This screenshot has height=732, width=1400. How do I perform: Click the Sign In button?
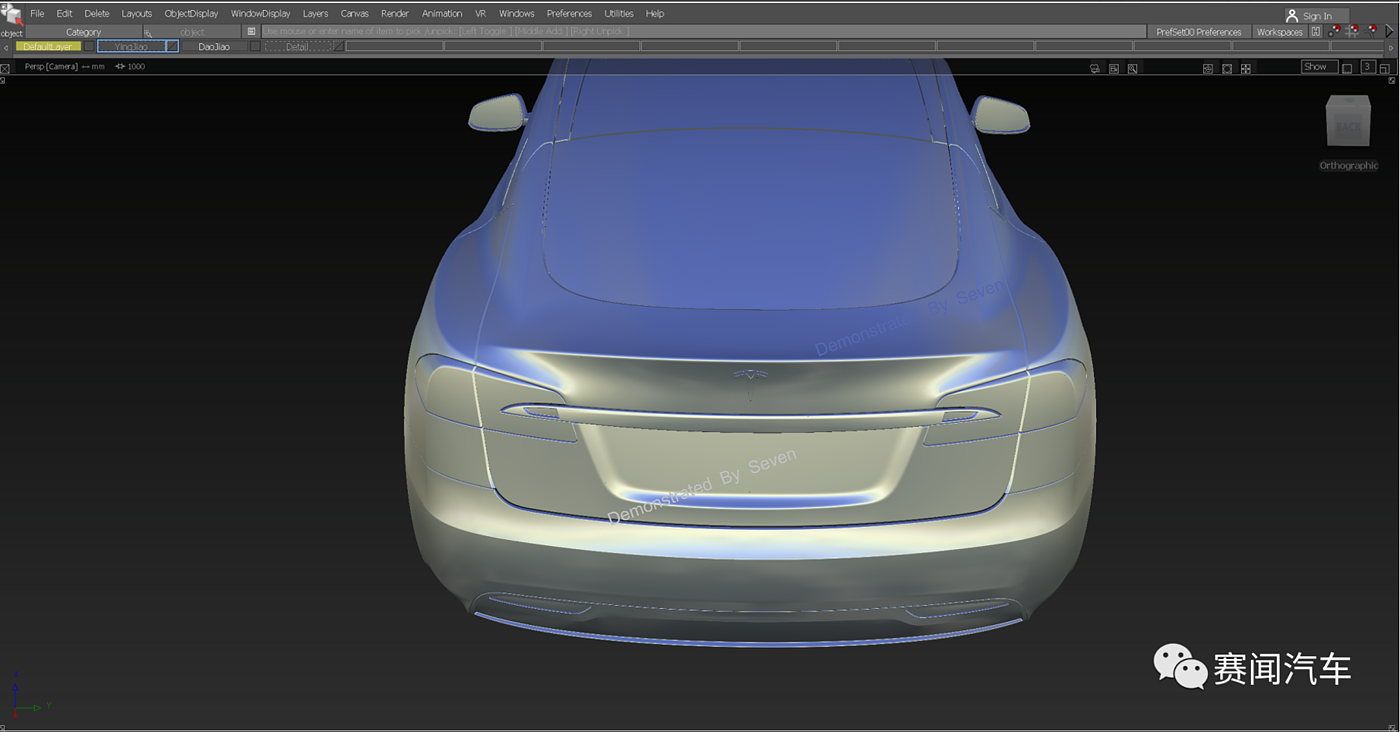click(1316, 16)
